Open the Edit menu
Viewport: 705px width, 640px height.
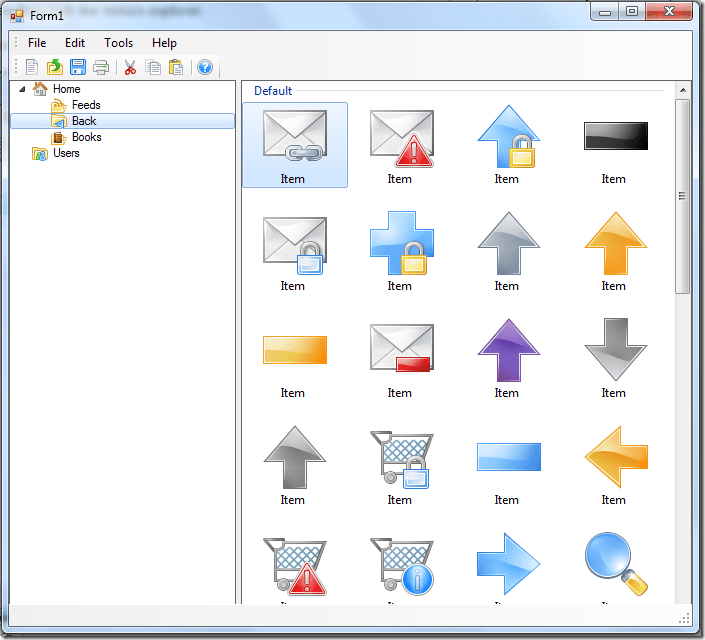point(75,43)
